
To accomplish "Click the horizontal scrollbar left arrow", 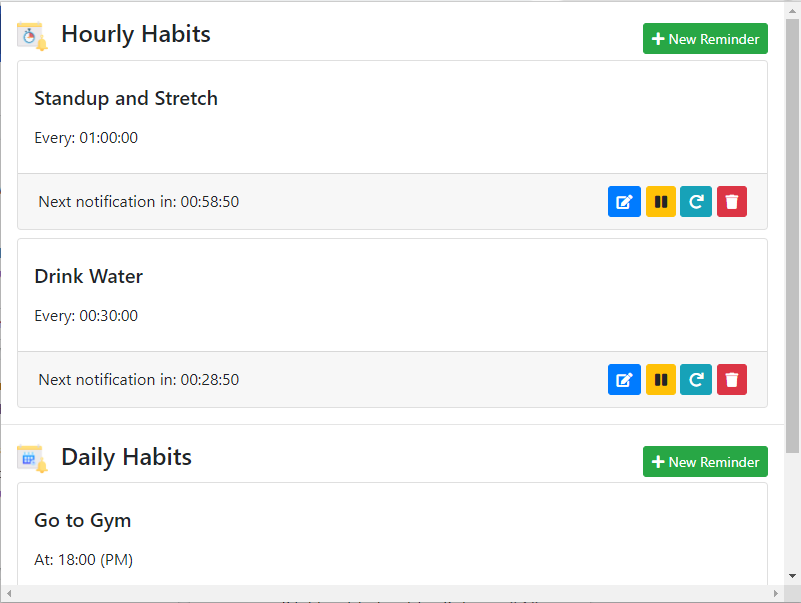I will (x=8, y=594).
